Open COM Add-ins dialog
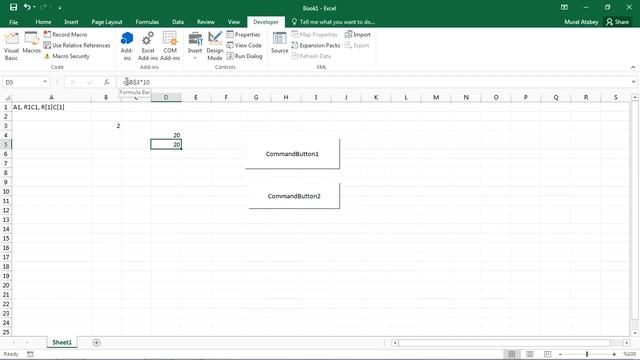Screen dimensions: 640x360 point(170,46)
